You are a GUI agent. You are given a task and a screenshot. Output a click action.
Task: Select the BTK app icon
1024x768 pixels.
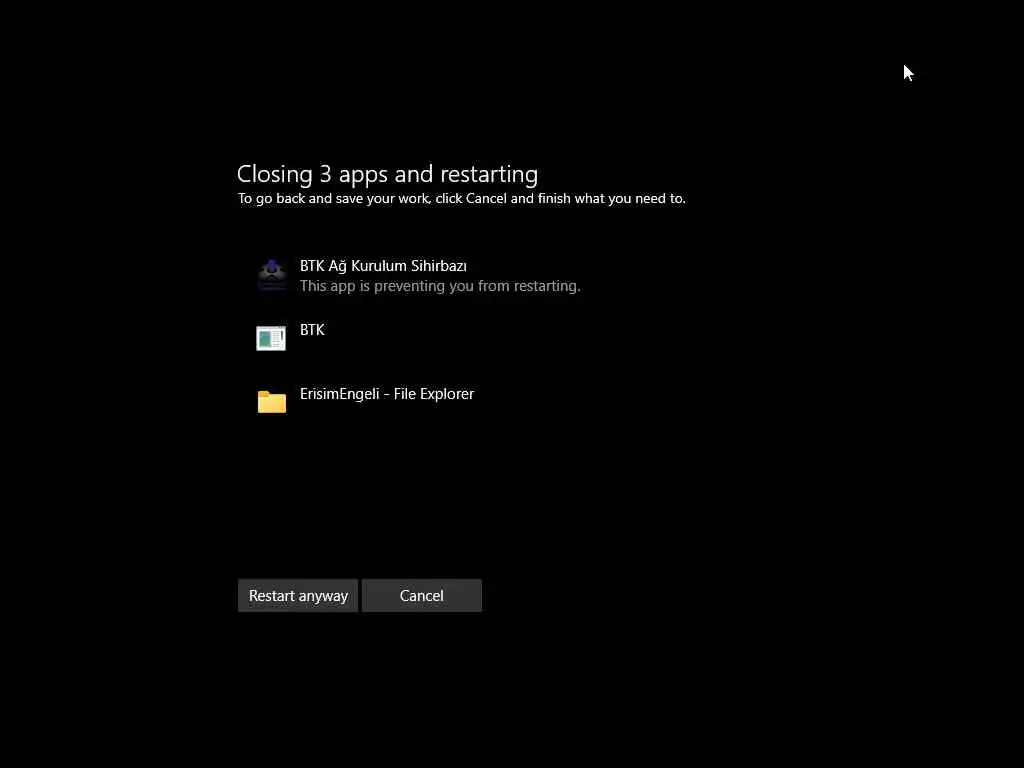tap(271, 338)
